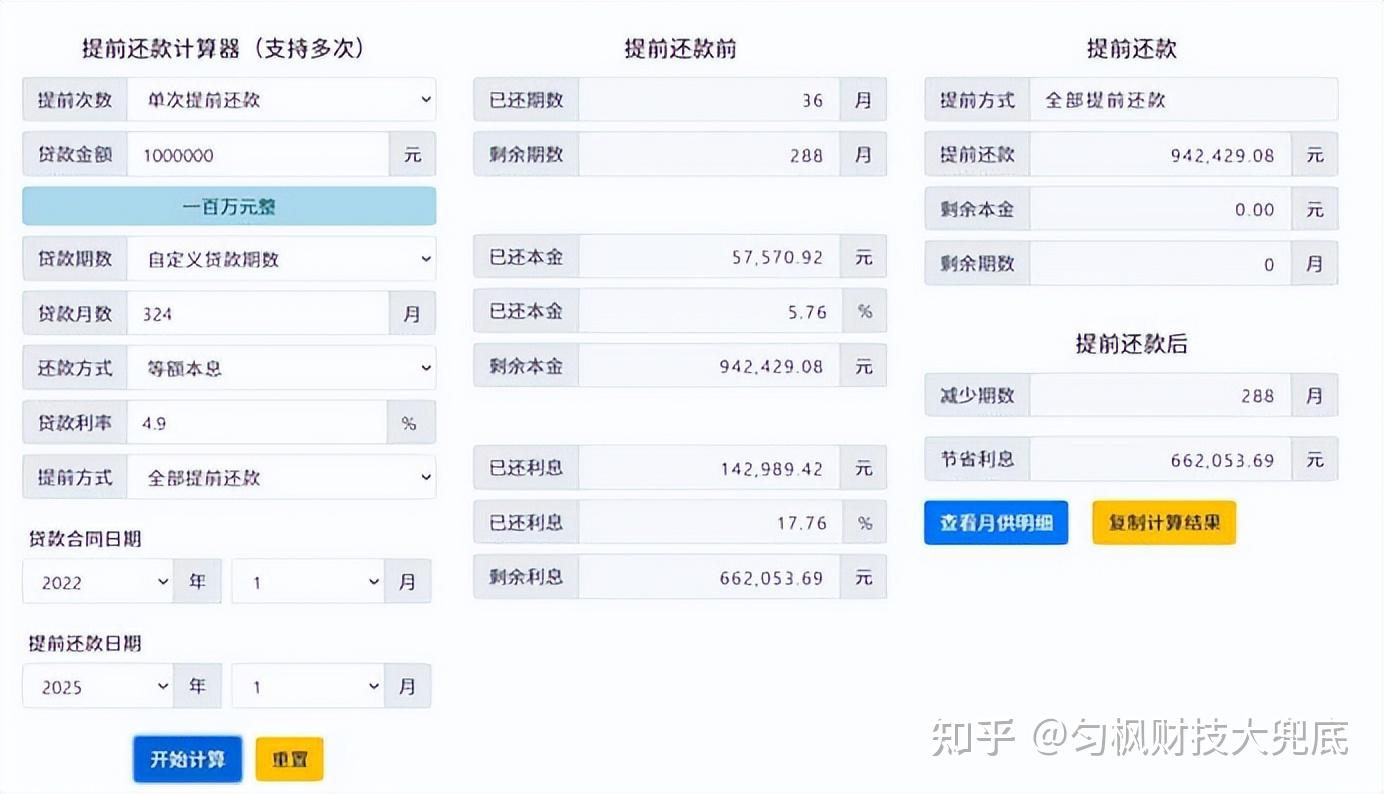Click the 已还本金 field showing 57,570.92
Viewport: 1384px width, 794px height.
[709, 257]
